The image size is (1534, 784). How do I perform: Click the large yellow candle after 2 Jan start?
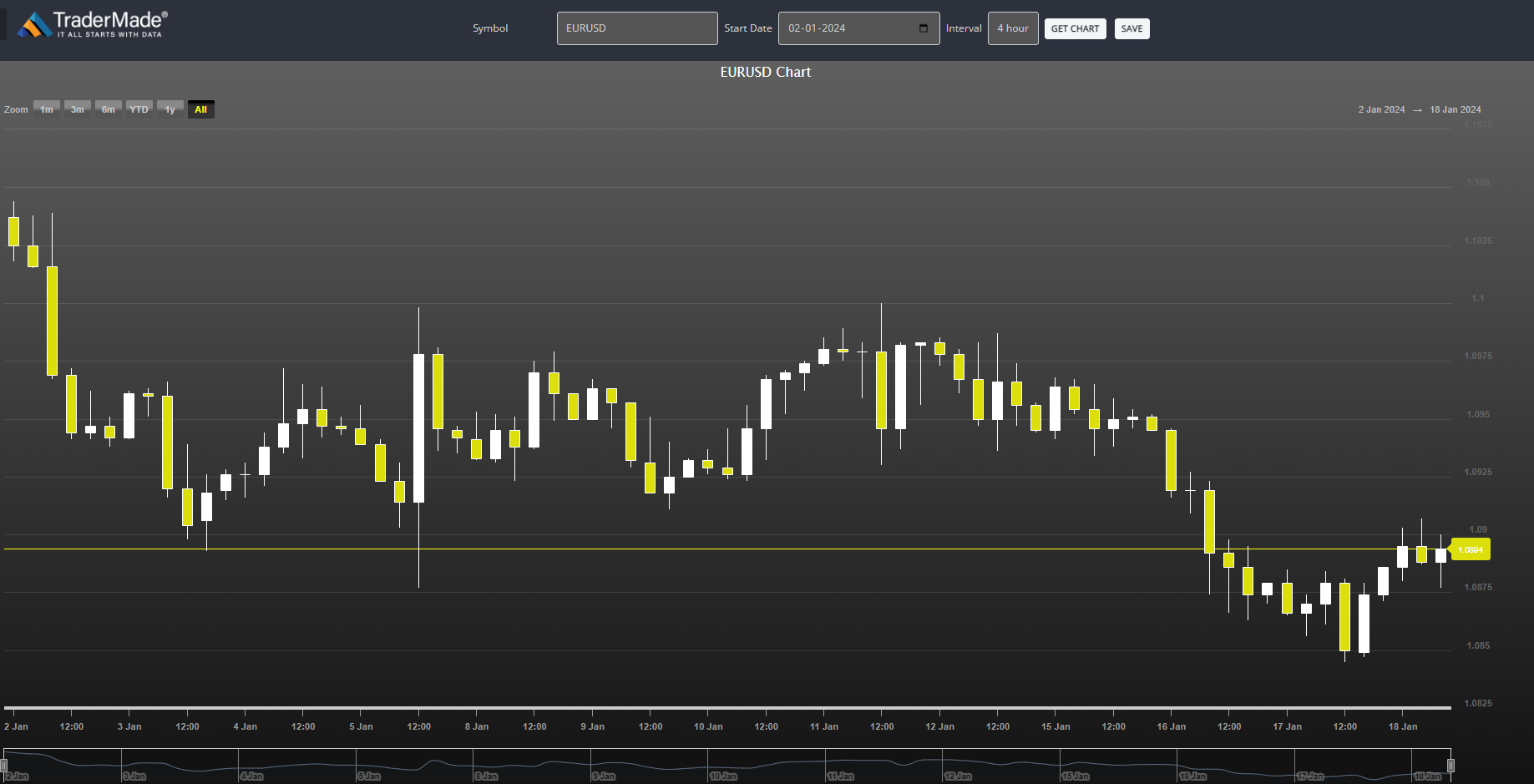[x=52, y=321]
